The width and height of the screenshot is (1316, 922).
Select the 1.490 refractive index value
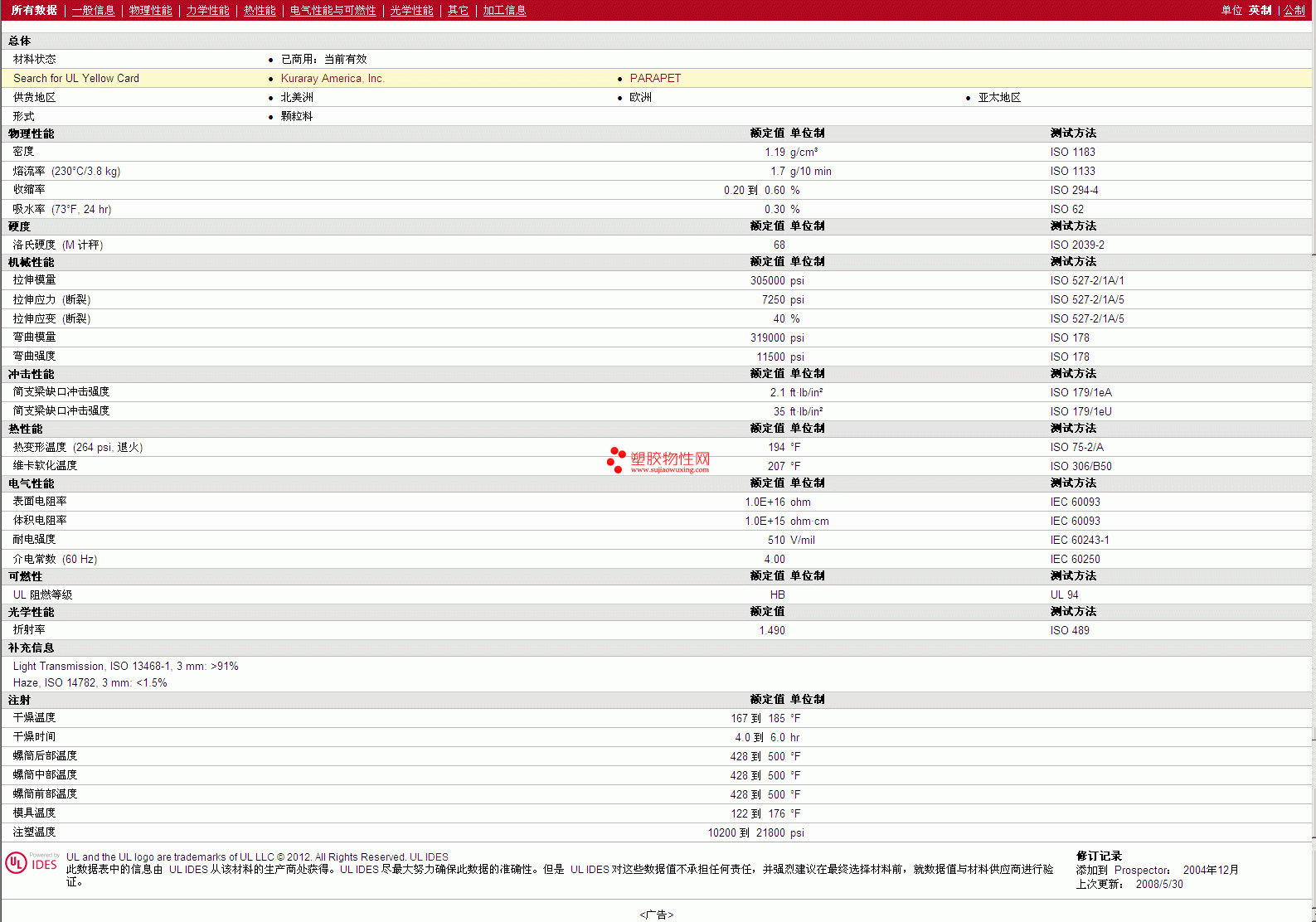point(772,630)
